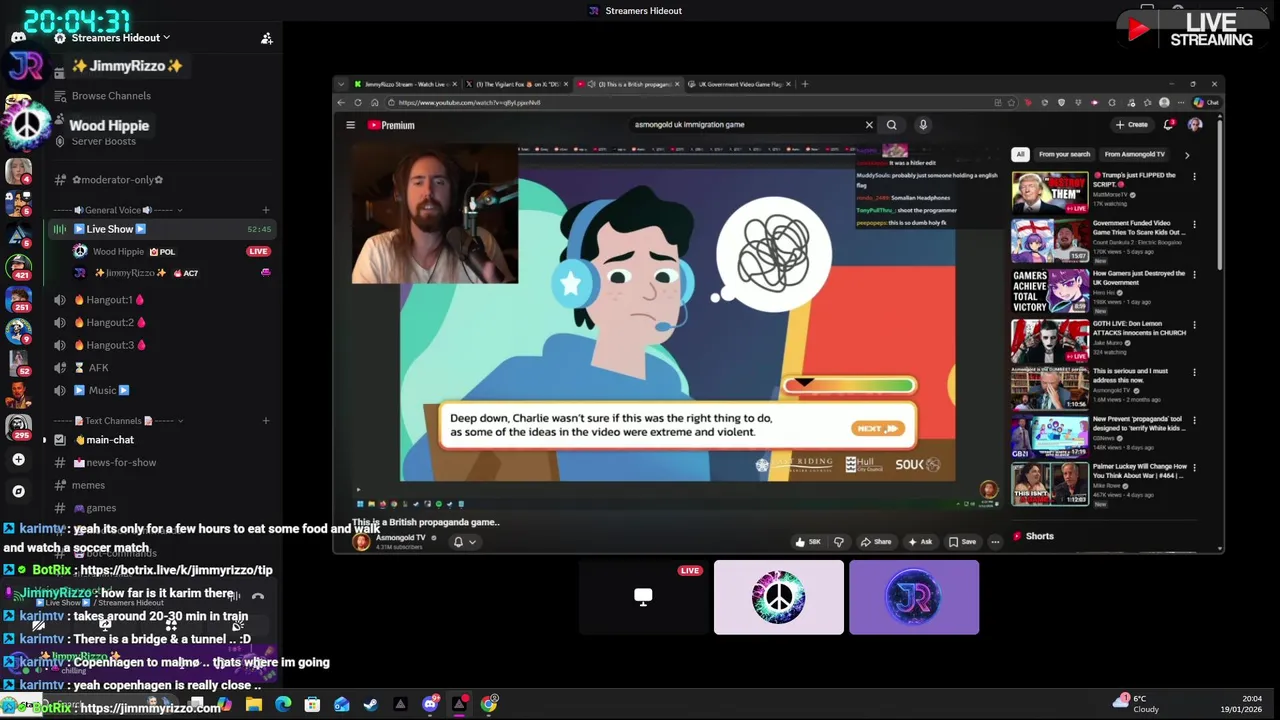Viewport: 1280px width, 720px height.
Task: Like the video with thumbs up
Action: [x=808, y=542]
